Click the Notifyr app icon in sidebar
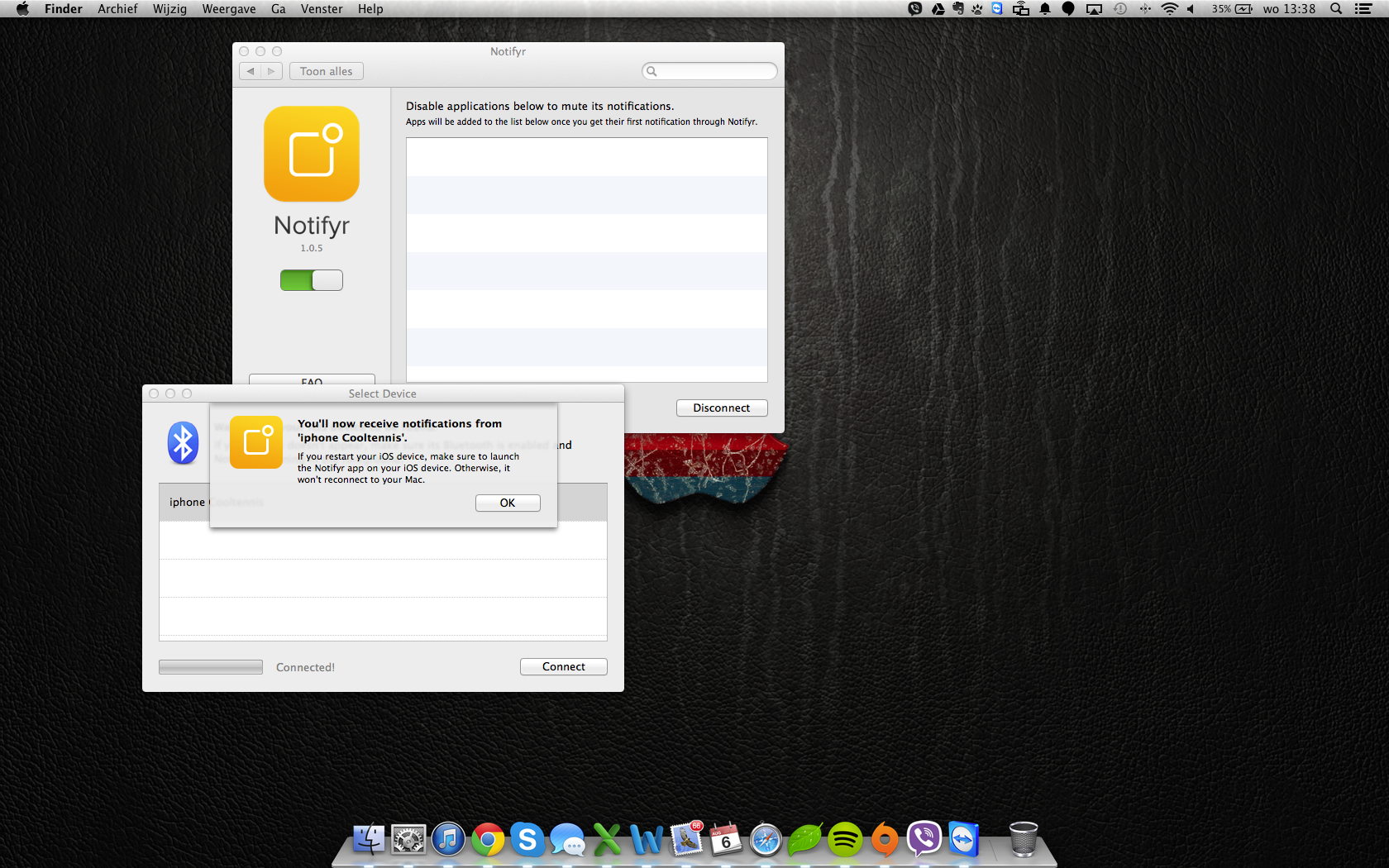1389x868 pixels. (312, 154)
